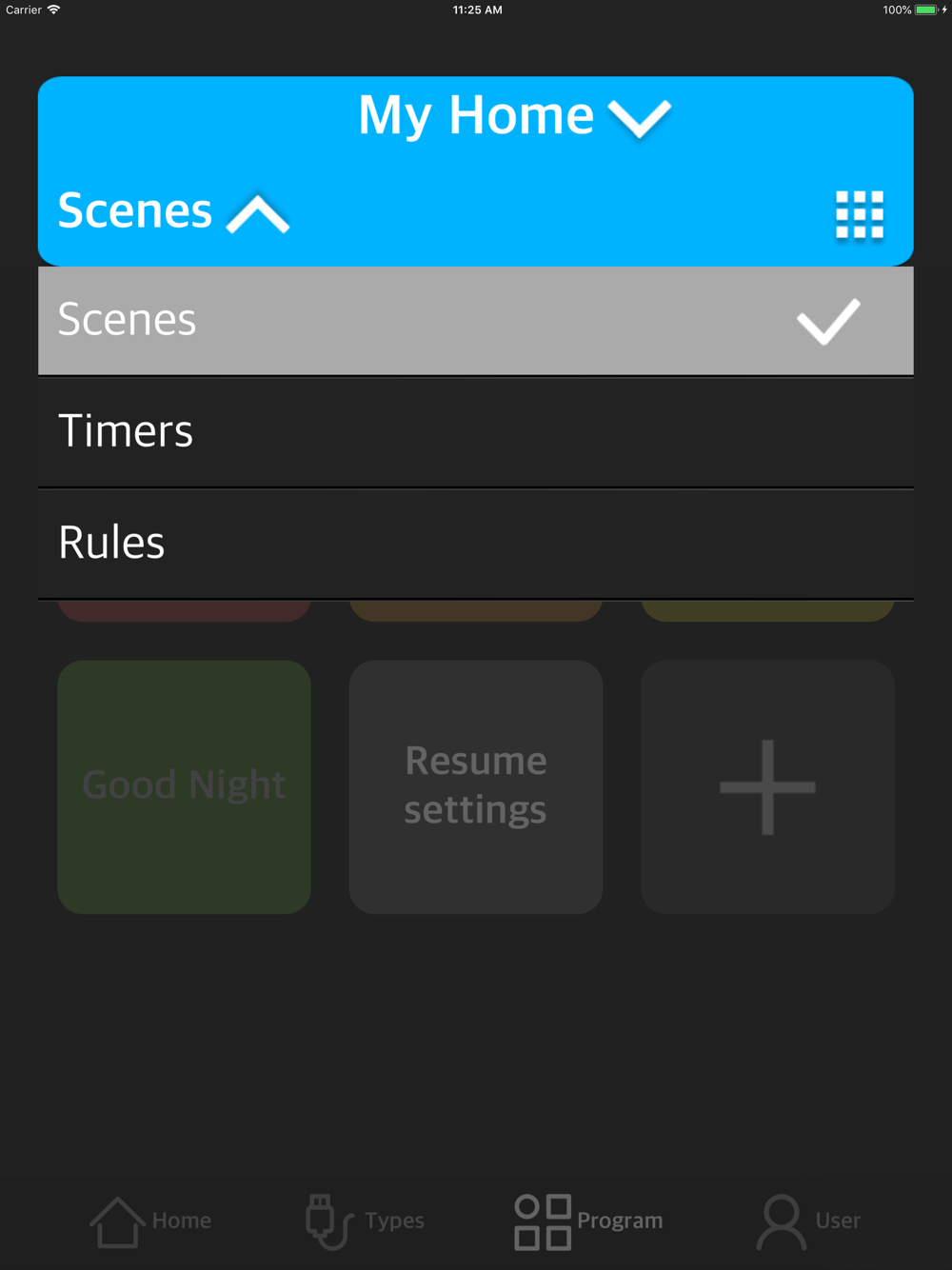Image resolution: width=952 pixels, height=1270 pixels.
Task: Activate the Good Night scene
Action: coord(184,787)
